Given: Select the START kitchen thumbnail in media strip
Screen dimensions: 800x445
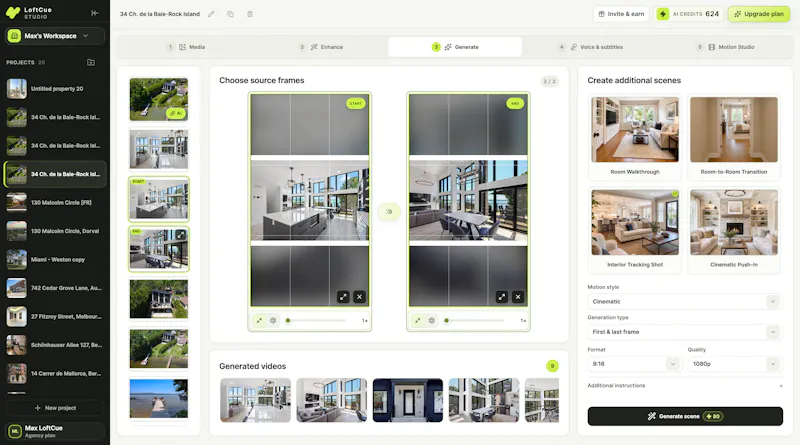Looking at the screenshot, I should [x=159, y=199].
